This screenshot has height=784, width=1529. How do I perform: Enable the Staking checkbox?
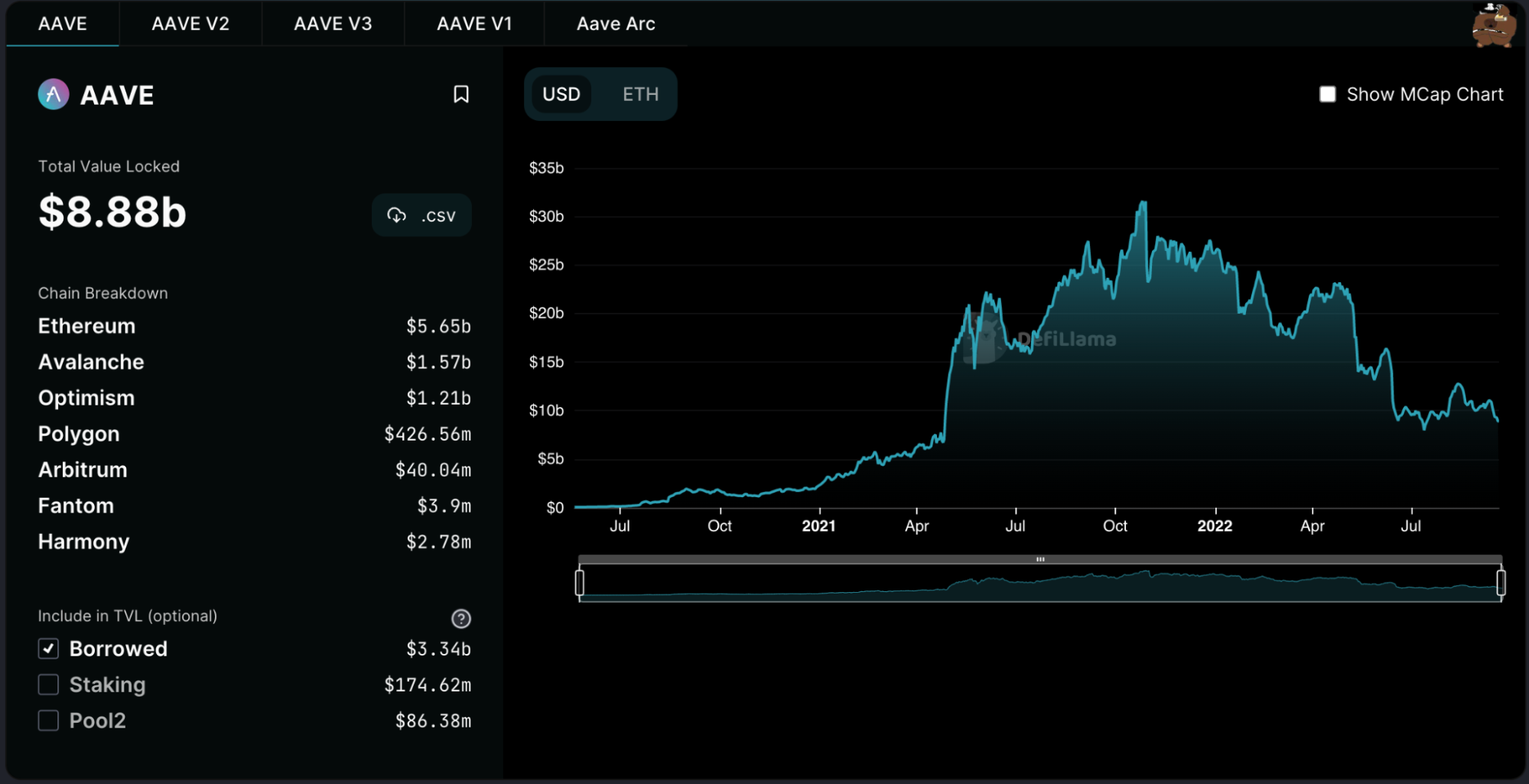click(48, 685)
